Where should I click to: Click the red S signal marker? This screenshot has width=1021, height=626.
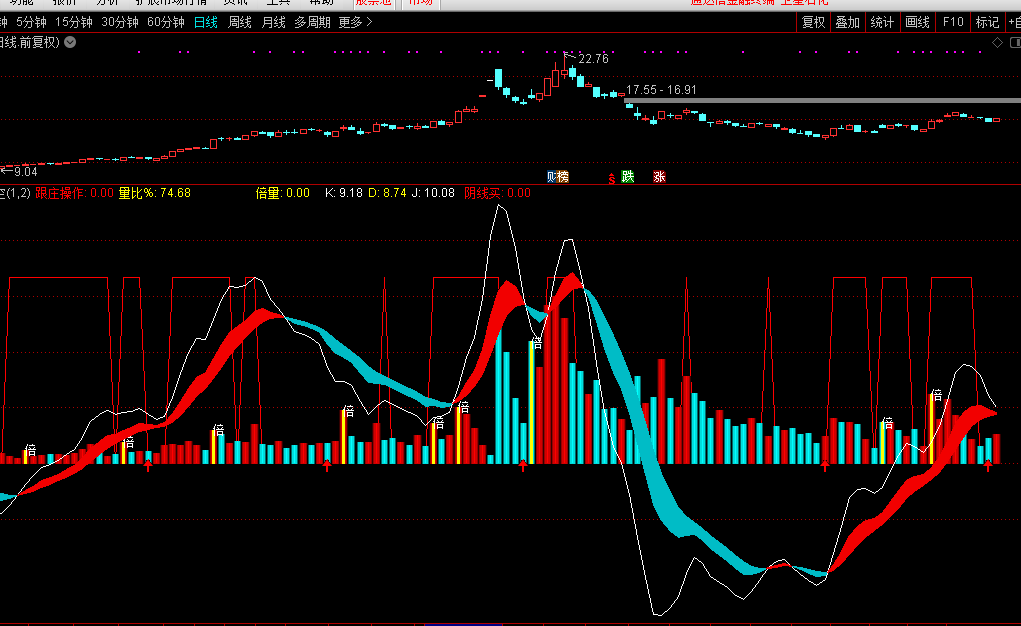click(x=611, y=178)
